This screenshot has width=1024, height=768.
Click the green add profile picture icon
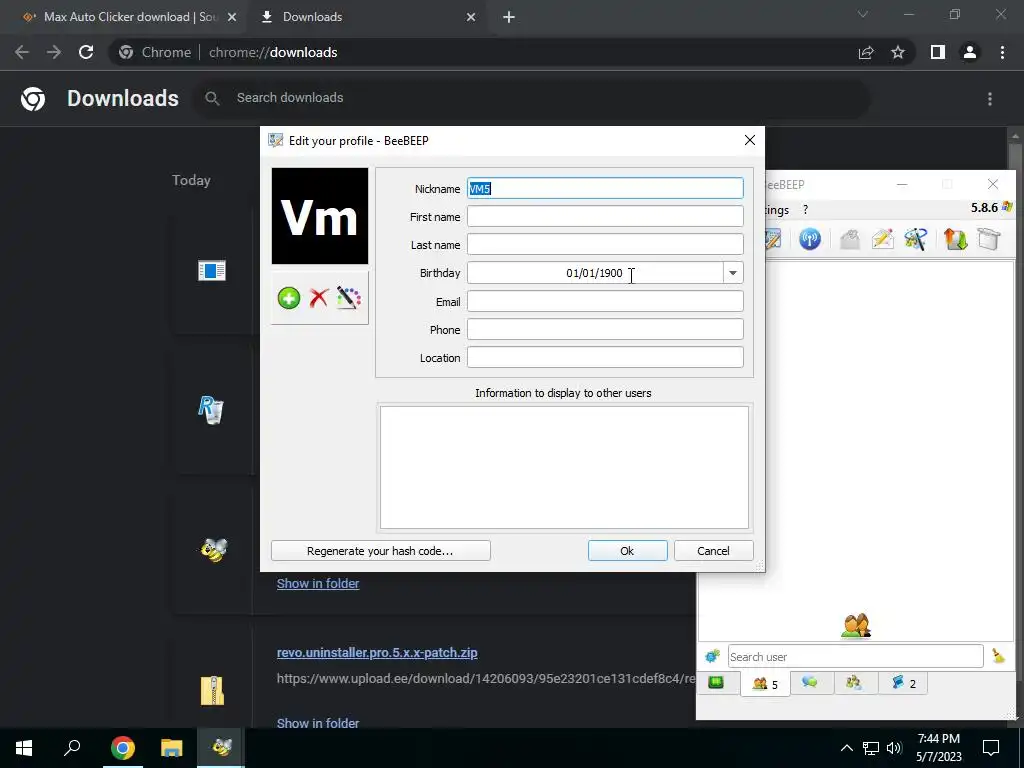coord(289,298)
